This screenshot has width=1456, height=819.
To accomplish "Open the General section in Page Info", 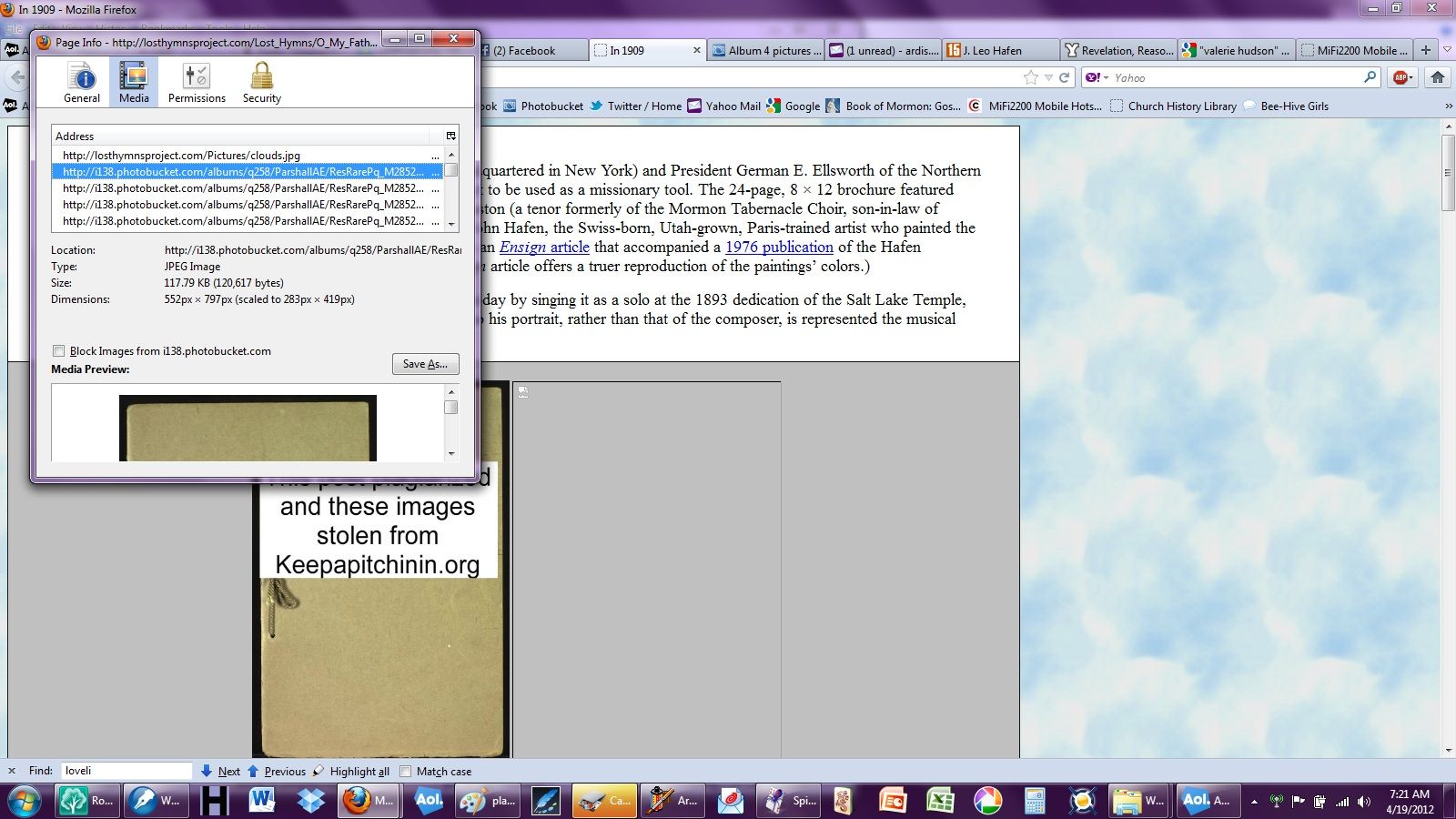I will pyautogui.click(x=82, y=82).
